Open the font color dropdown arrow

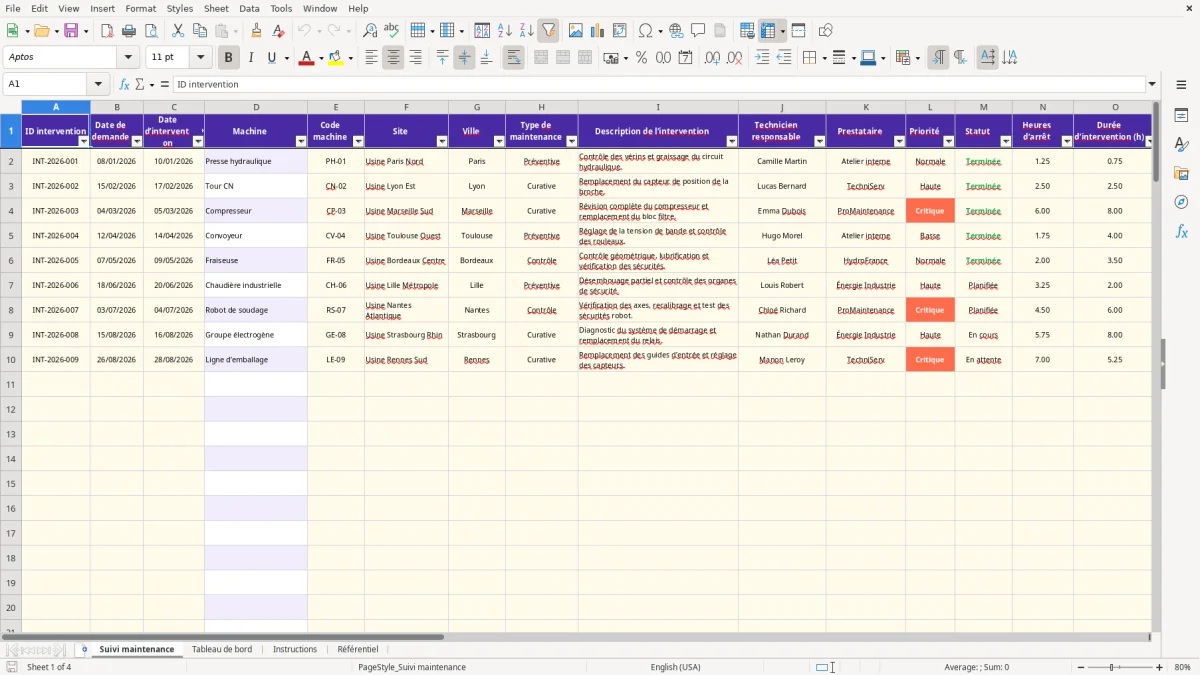point(320,58)
